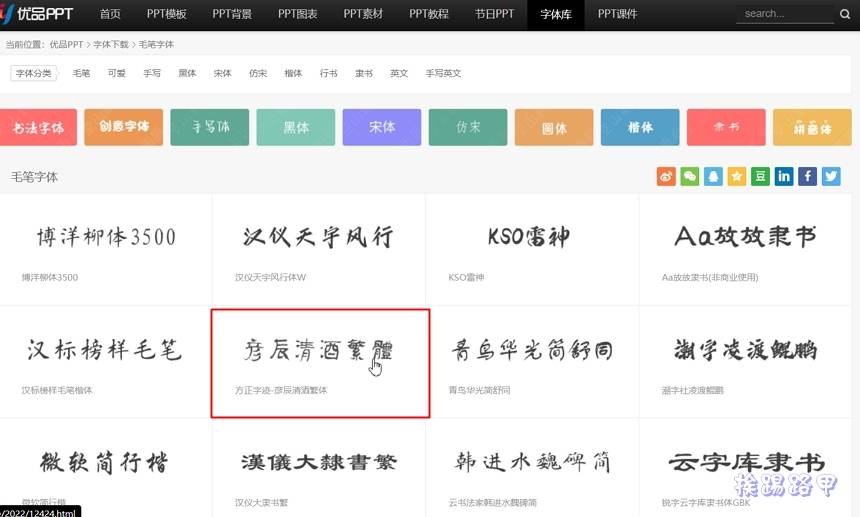Open 首页 in the navigation bar

pos(110,14)
